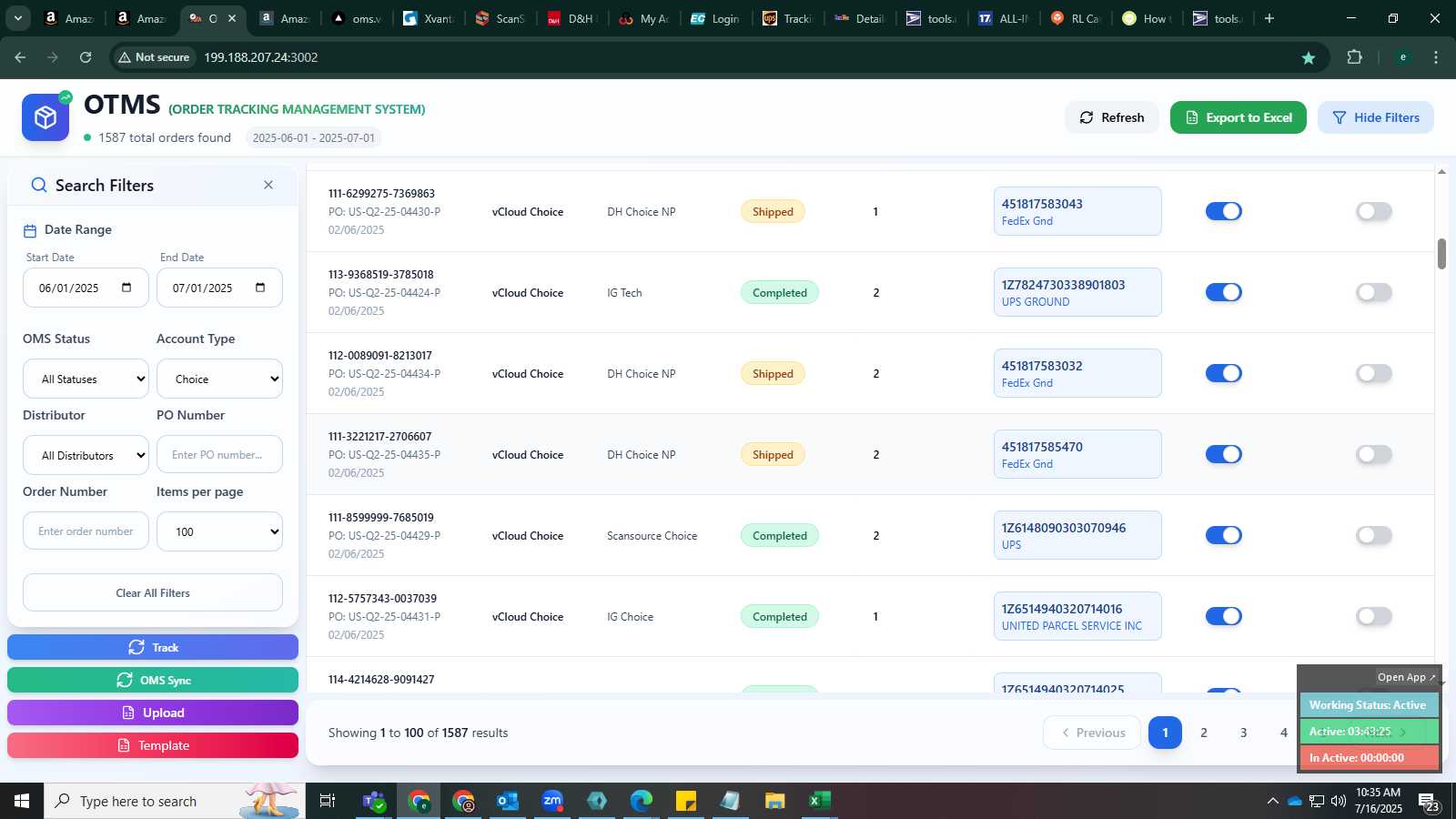This screenshot has height=819, width=1456.
Task: Click Open App in the tracker widget
Action: [1406, 677]
